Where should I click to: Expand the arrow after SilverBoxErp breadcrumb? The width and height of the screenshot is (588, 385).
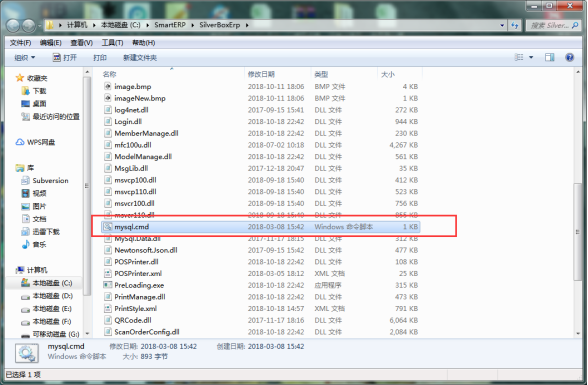pyautogui.click(x=247, y=25)
